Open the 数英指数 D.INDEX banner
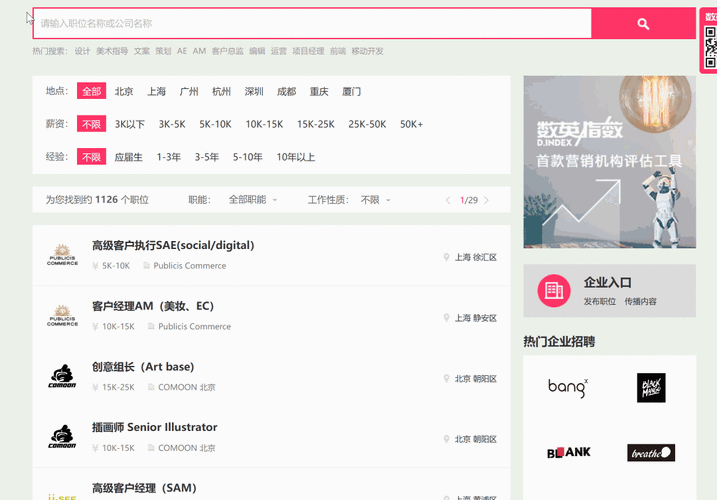717x500 pixels. coord(610,162)
